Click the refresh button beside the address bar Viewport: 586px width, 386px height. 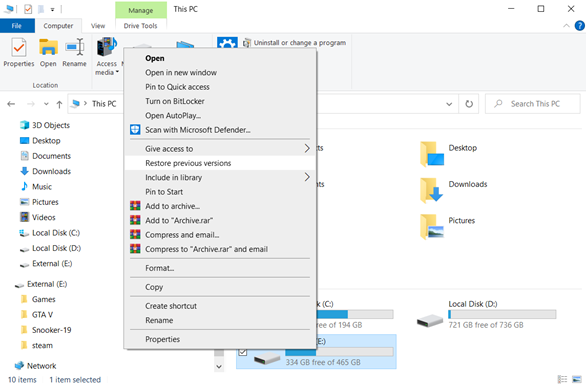pyautogui.click(x=469, y=104)
